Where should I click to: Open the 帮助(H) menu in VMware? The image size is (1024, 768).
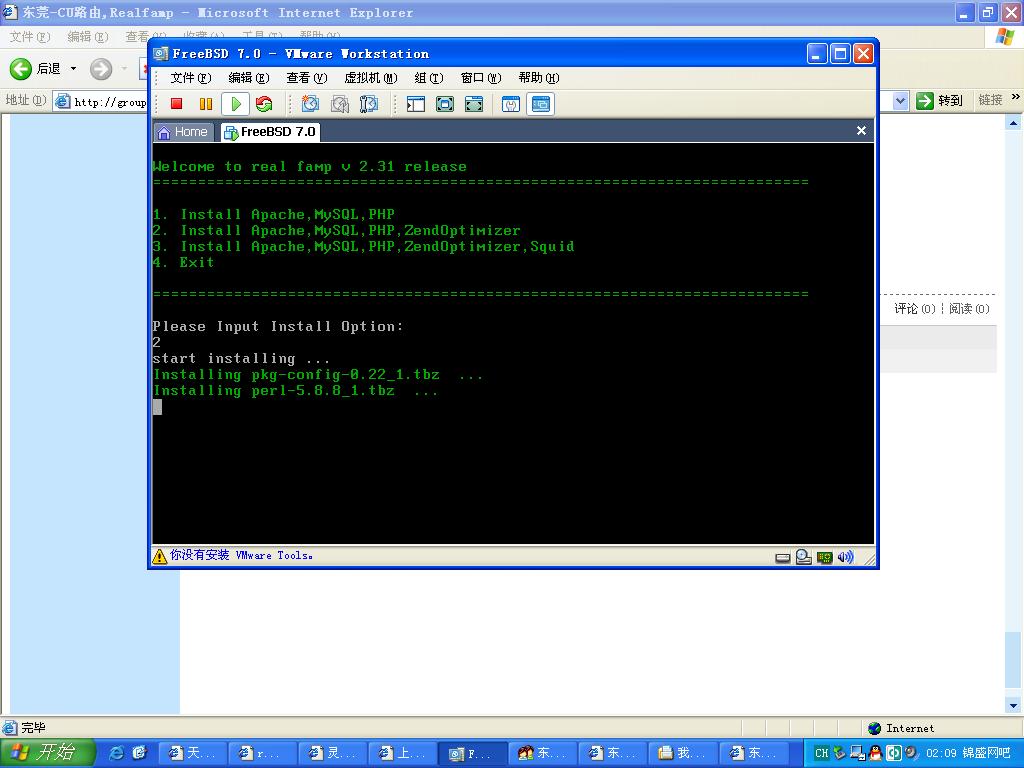pyautogui.click(x=539, y=78)
